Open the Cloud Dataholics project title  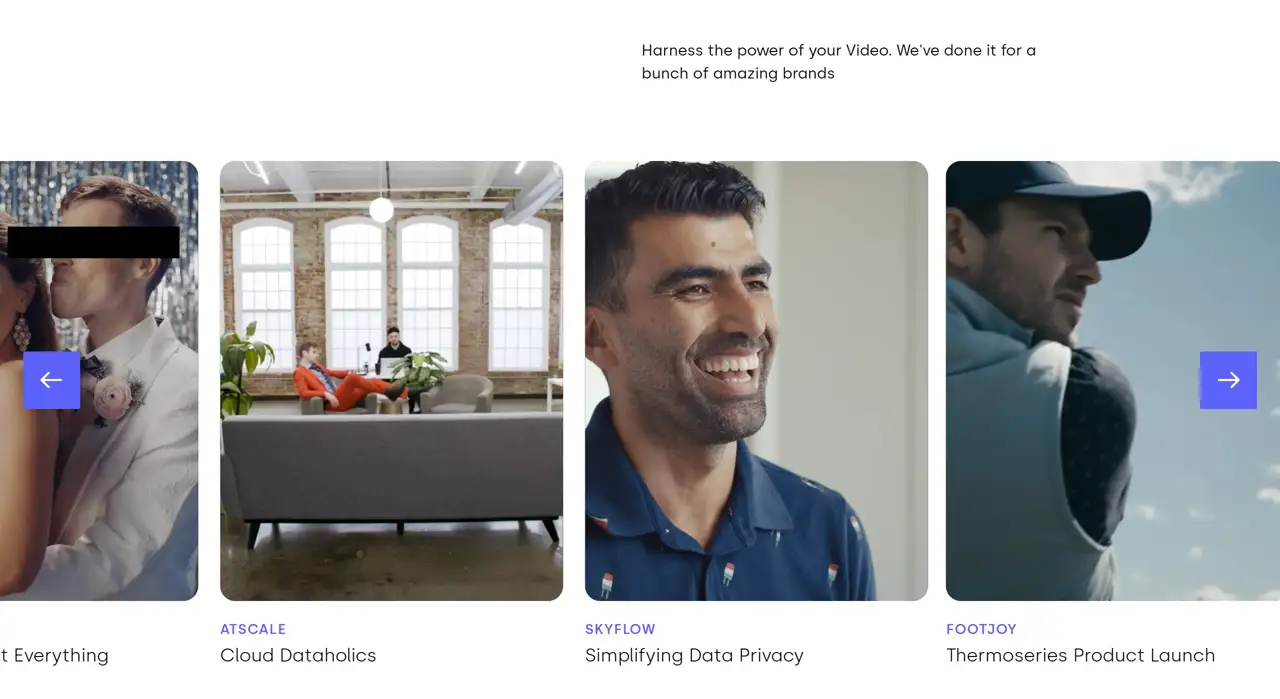(298, 656)
